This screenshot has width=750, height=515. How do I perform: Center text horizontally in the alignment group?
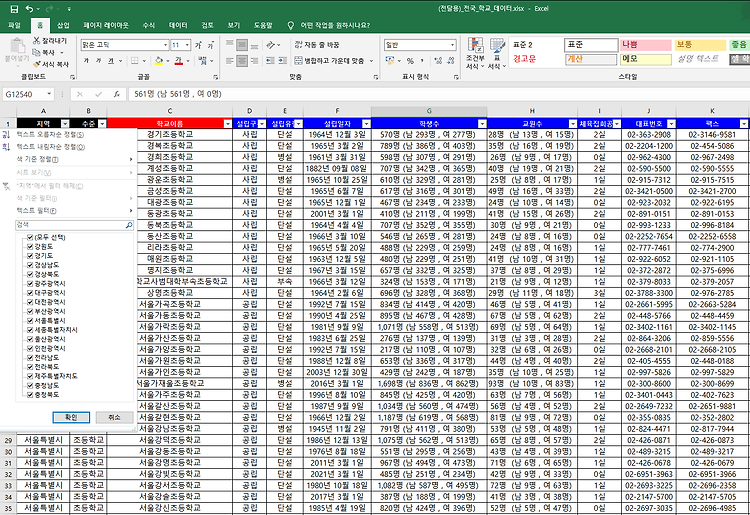242,61
